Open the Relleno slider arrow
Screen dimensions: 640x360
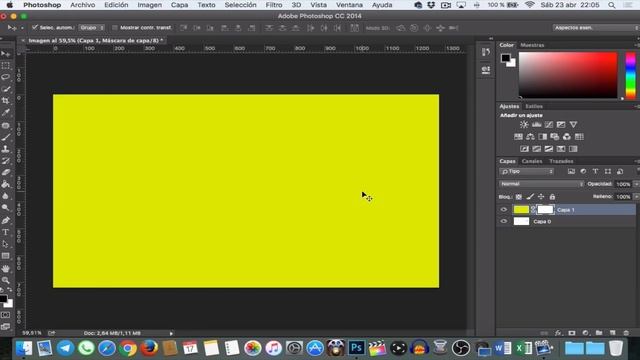pyautogui.click(x=636, y=197)
